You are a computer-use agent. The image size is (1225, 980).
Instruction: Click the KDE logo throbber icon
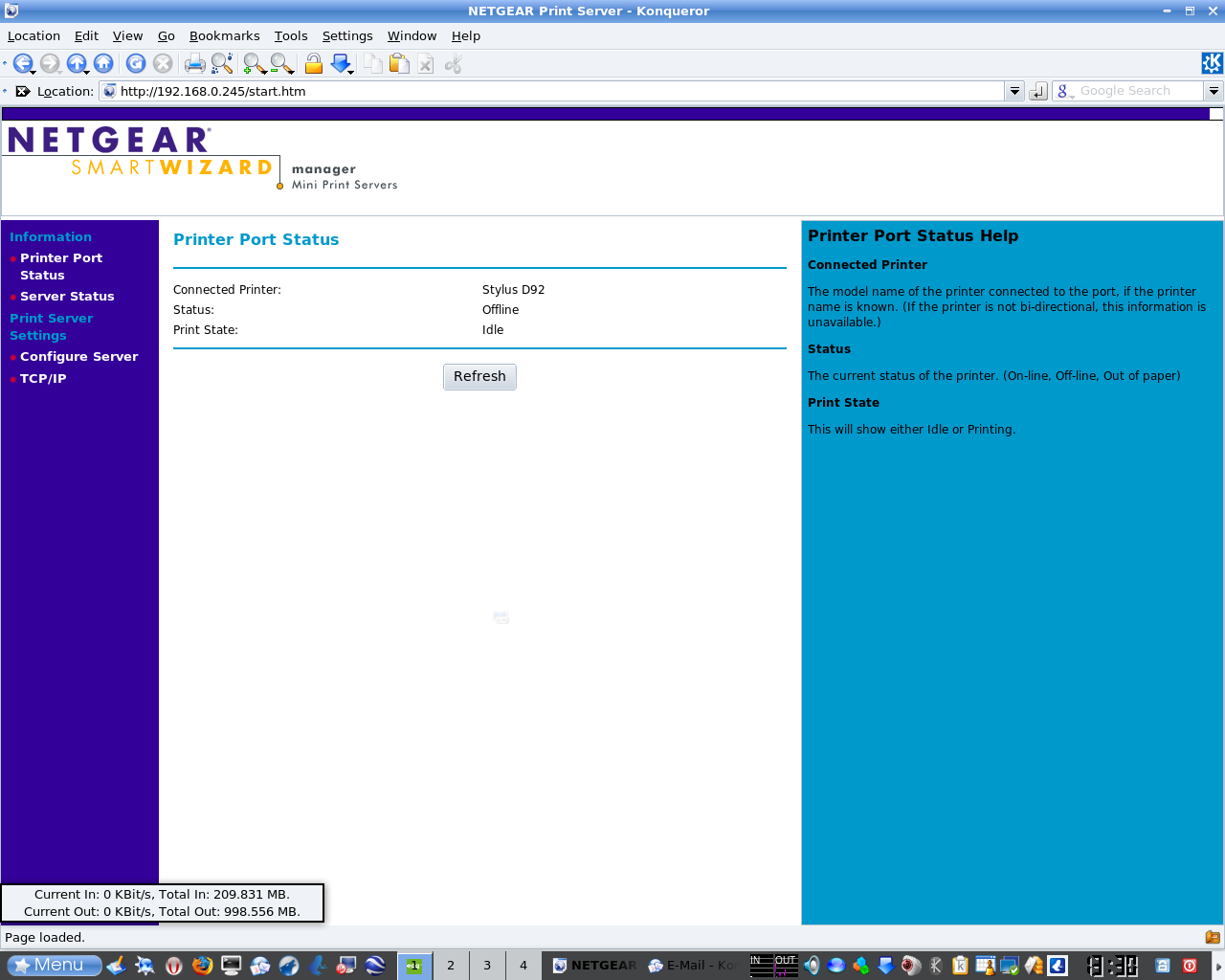[x=1212, y=63]
